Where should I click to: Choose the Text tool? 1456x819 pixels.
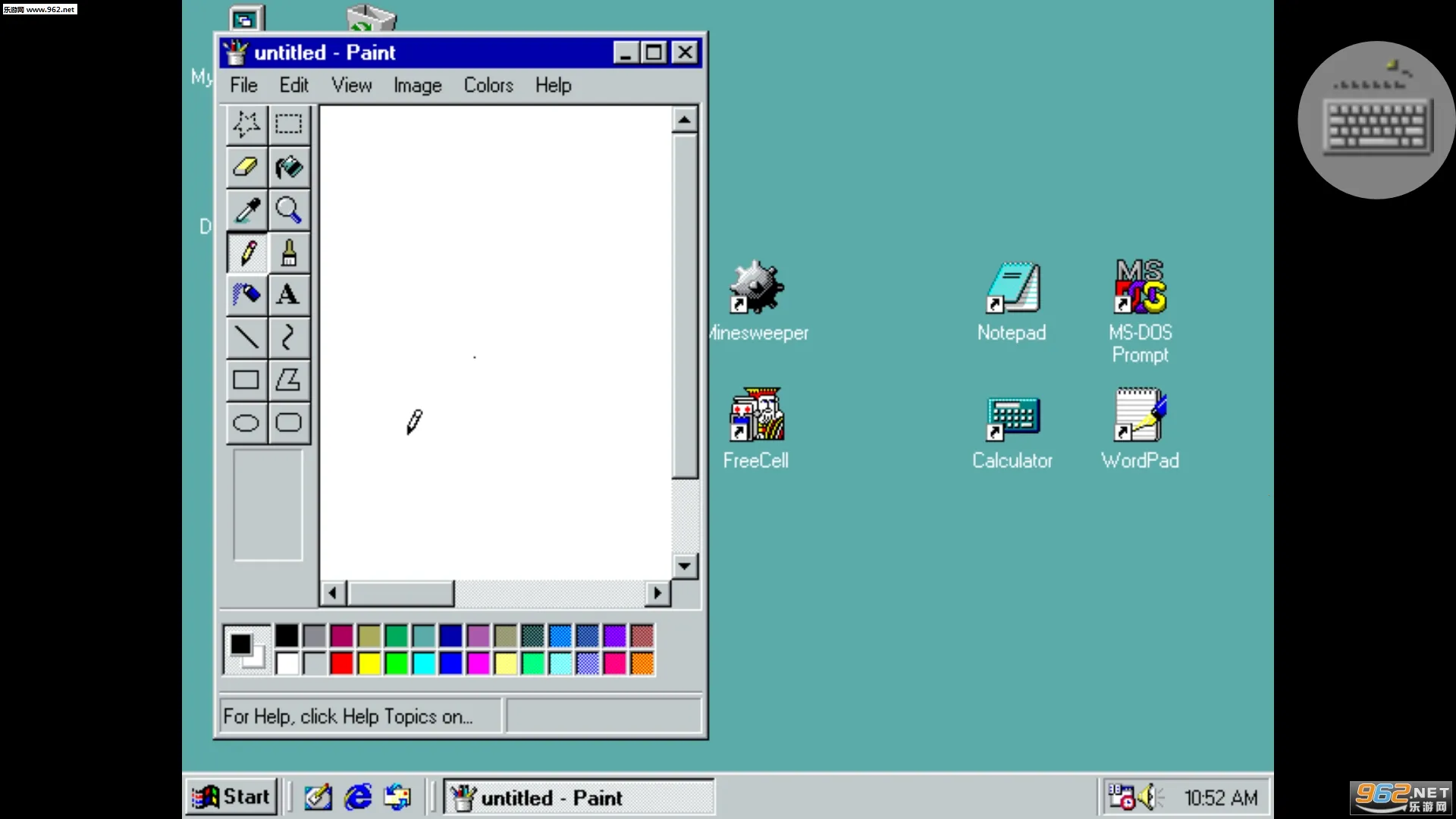click(289, 294)
